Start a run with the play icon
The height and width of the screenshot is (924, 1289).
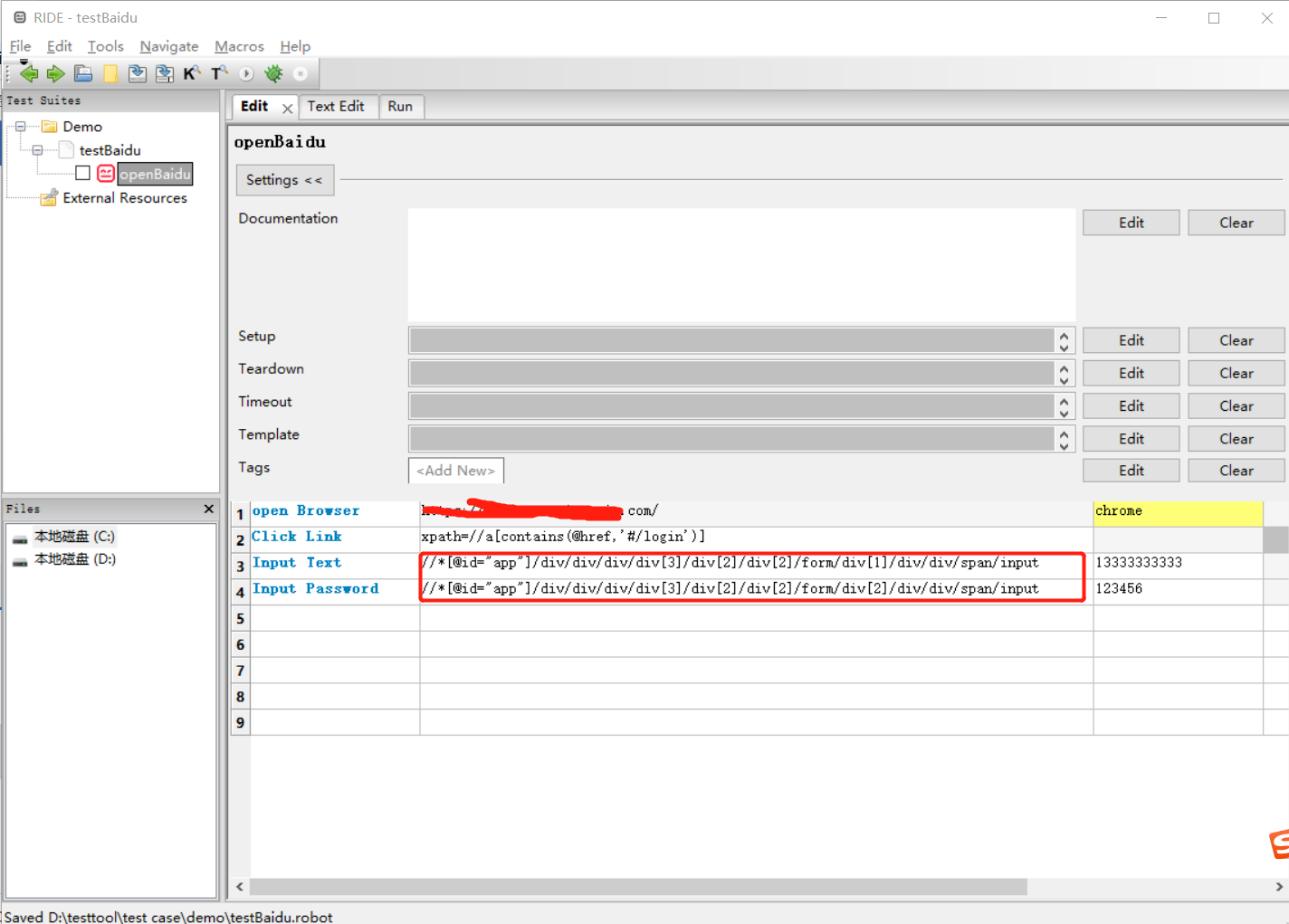(245, 72)
